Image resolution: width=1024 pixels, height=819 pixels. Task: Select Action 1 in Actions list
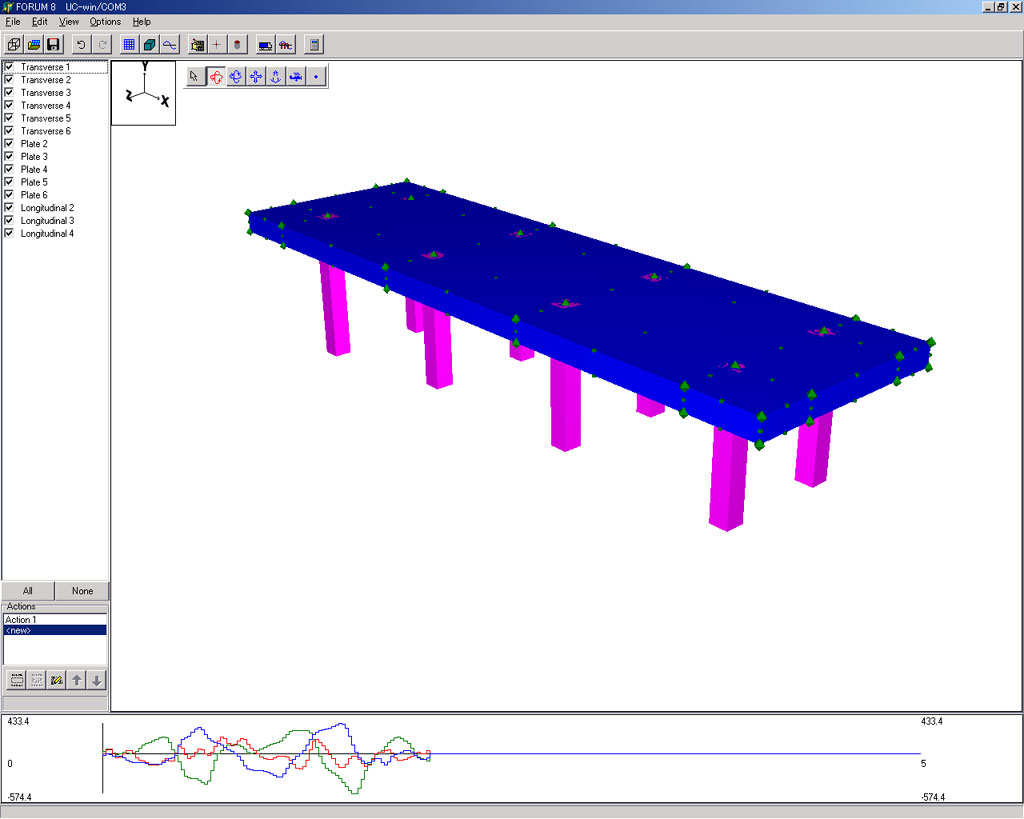[55, 619]
